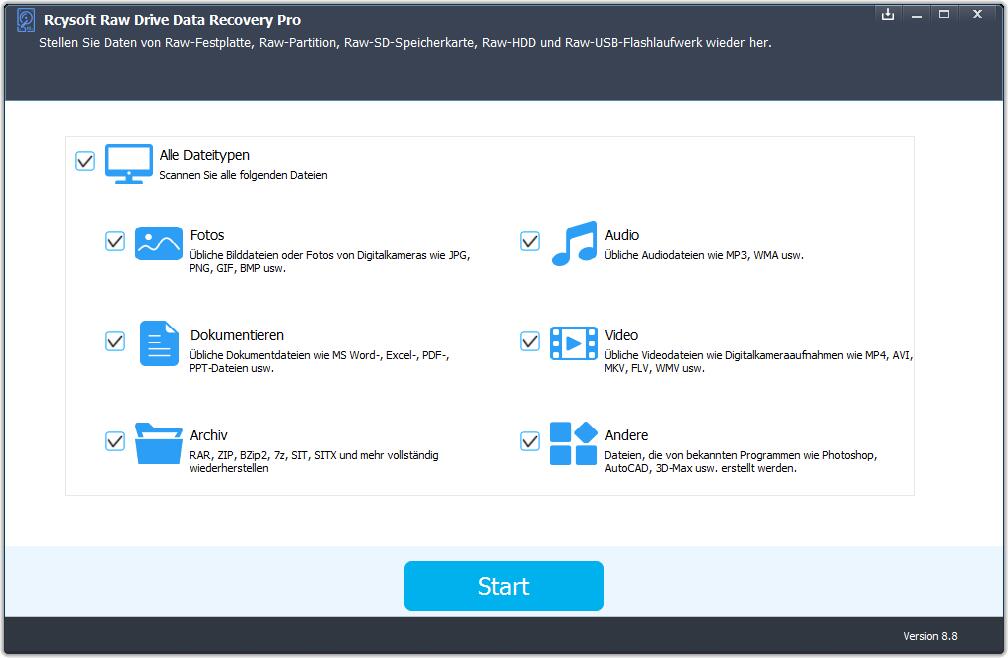Click the subtitle 'Stellen Sie Daten von Raw-Festplatte' text
The height and width of the screenshot is (658, 1008).
[405, 43]
